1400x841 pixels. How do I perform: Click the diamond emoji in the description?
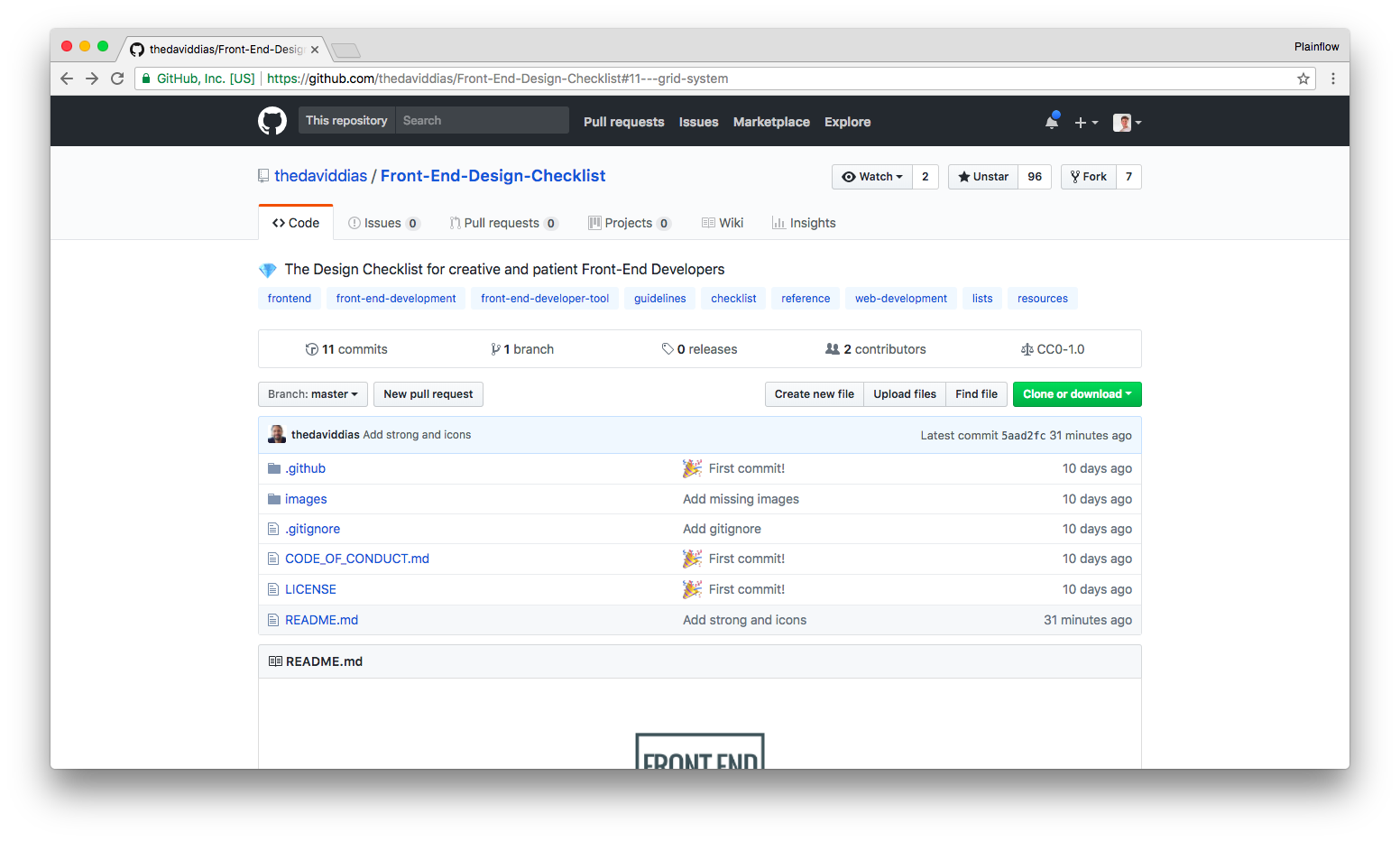268,270
